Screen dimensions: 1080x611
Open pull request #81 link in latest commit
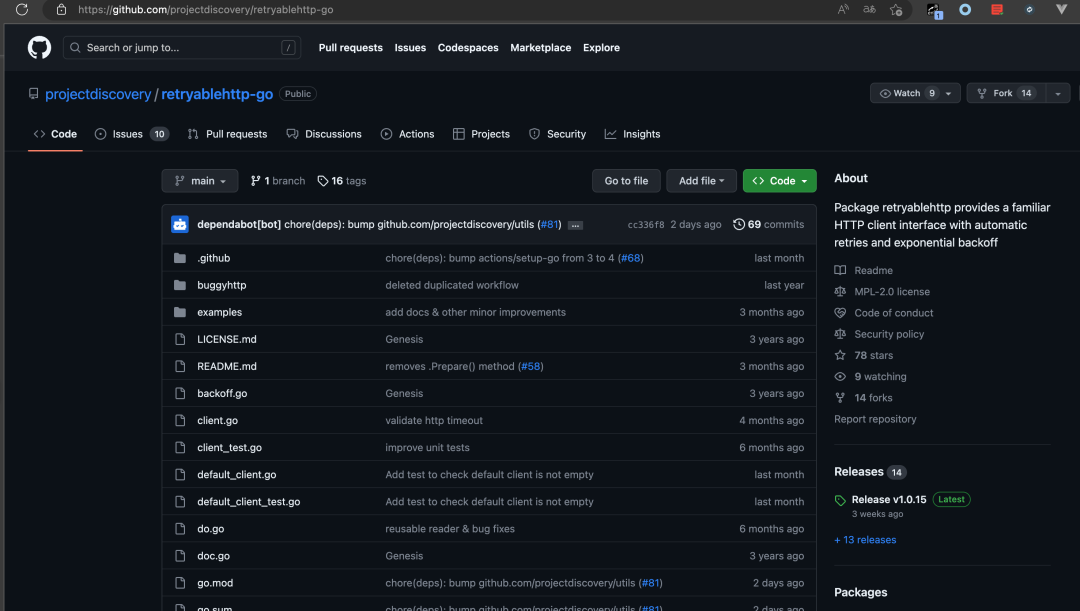coord(550,225)
